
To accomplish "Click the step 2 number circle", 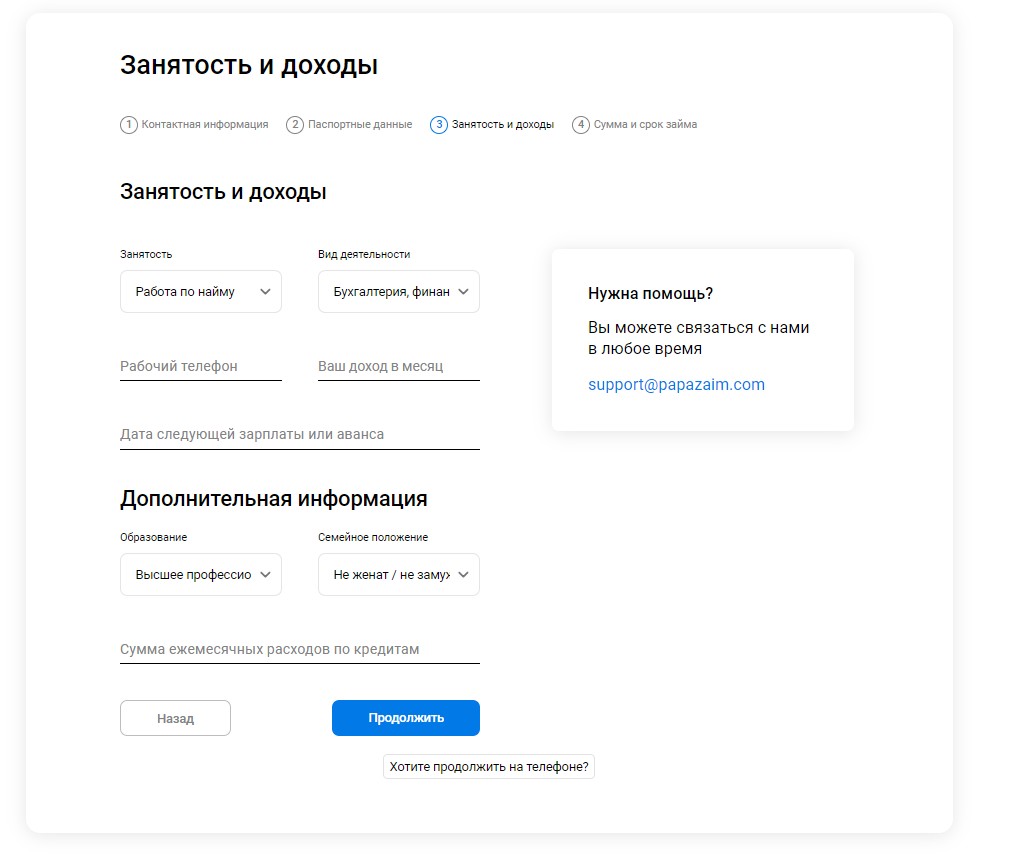I will point(295,125).
